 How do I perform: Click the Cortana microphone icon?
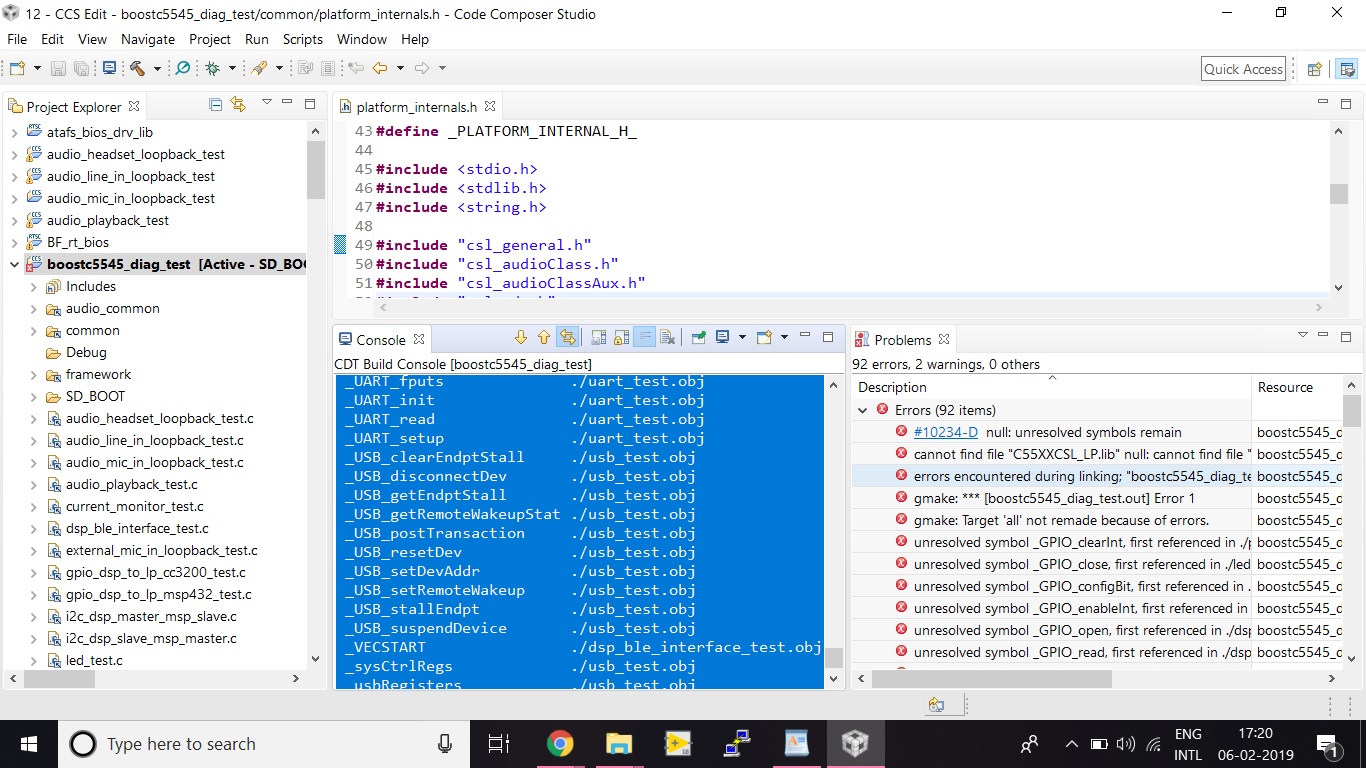[x=445, y=743]
